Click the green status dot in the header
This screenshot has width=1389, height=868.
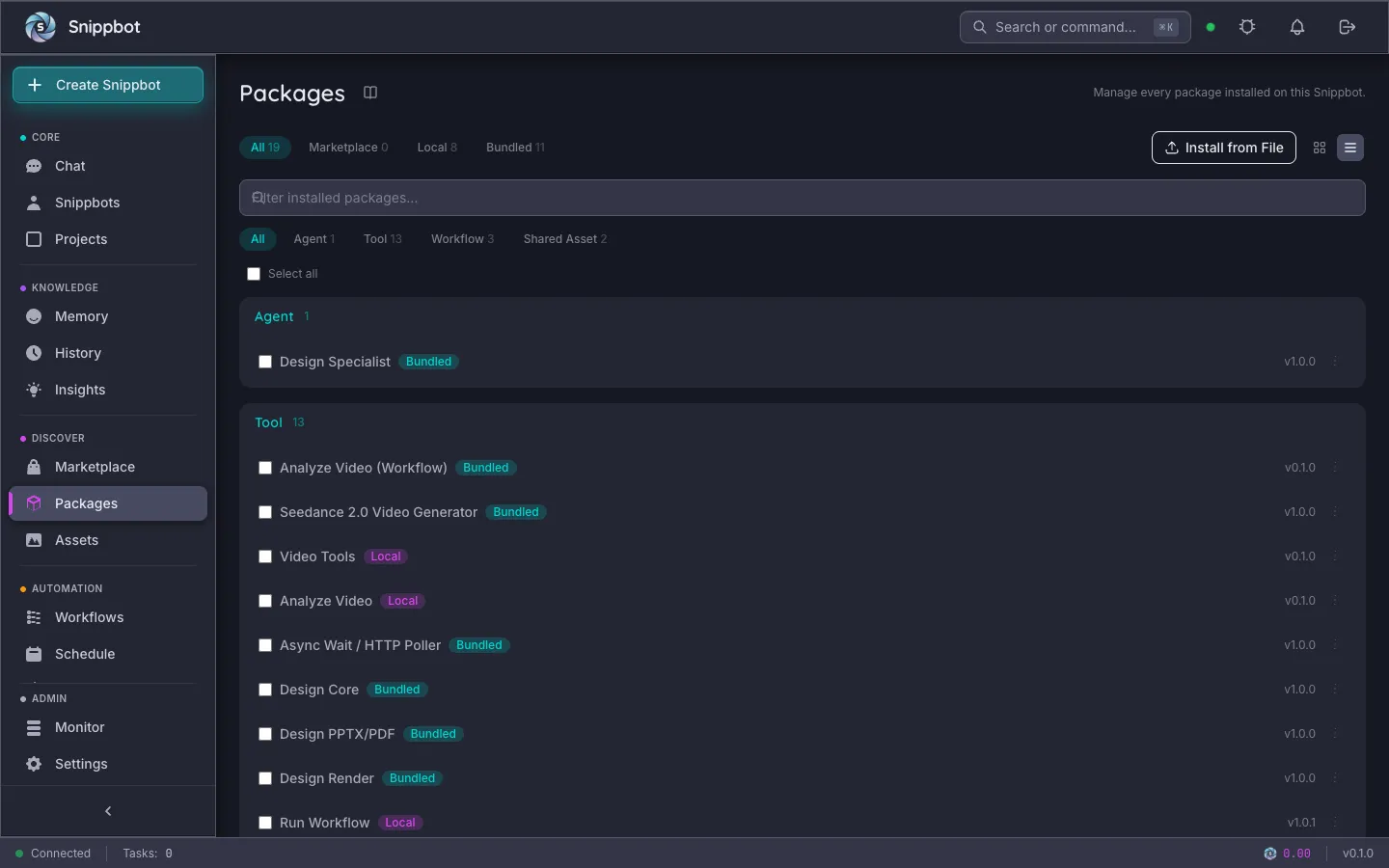coord(1211,27)
